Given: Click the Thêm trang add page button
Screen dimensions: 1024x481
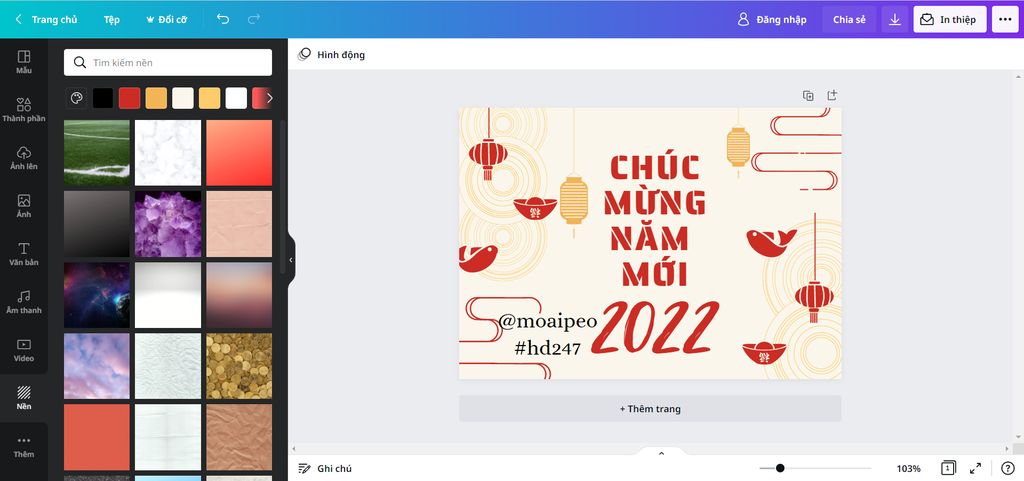Looking at the screenshot, I should click(650, 409).
